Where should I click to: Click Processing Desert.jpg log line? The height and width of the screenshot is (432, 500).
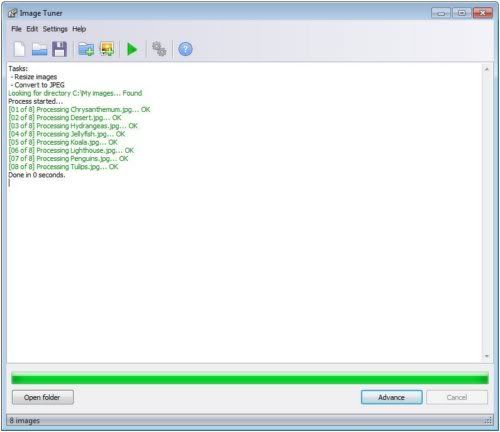click(65, 118)
